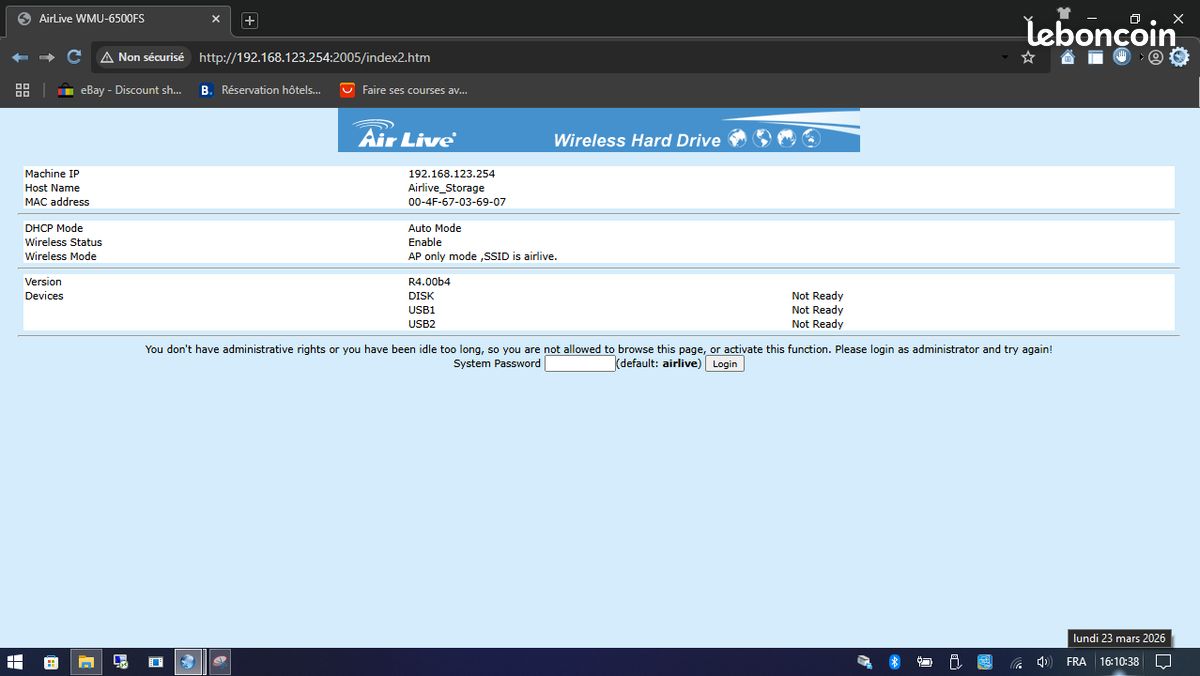This screenshot has width=1200, height=676.
Task: Click the 'Non sécurisé' security warning badge
Action: pyautogui.click(x=142, y=57)
